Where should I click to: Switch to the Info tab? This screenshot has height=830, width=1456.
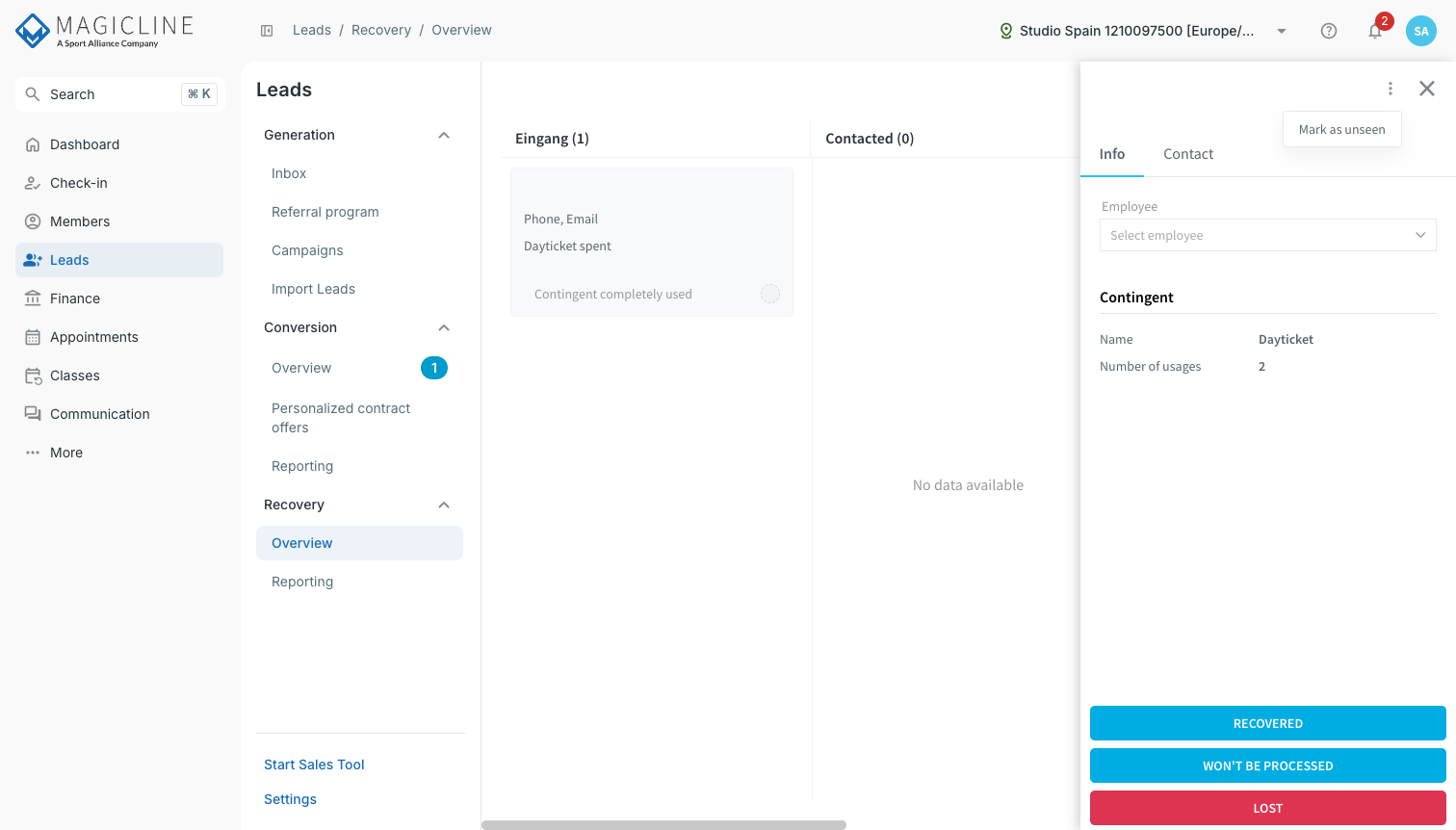1112,154
